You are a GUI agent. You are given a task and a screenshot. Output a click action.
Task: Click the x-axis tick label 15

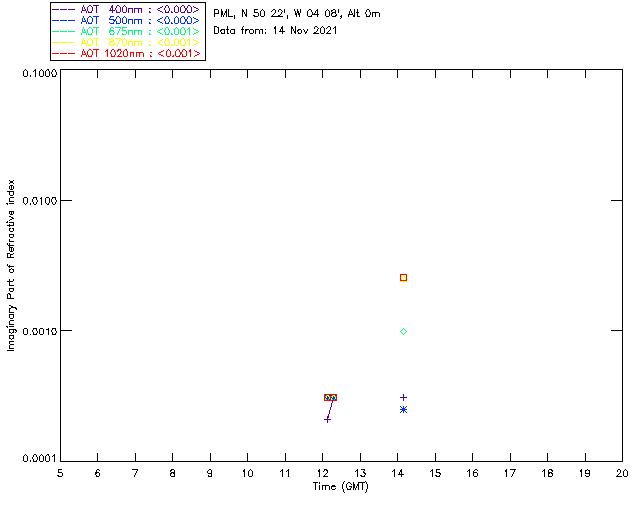tap(435, 473)
